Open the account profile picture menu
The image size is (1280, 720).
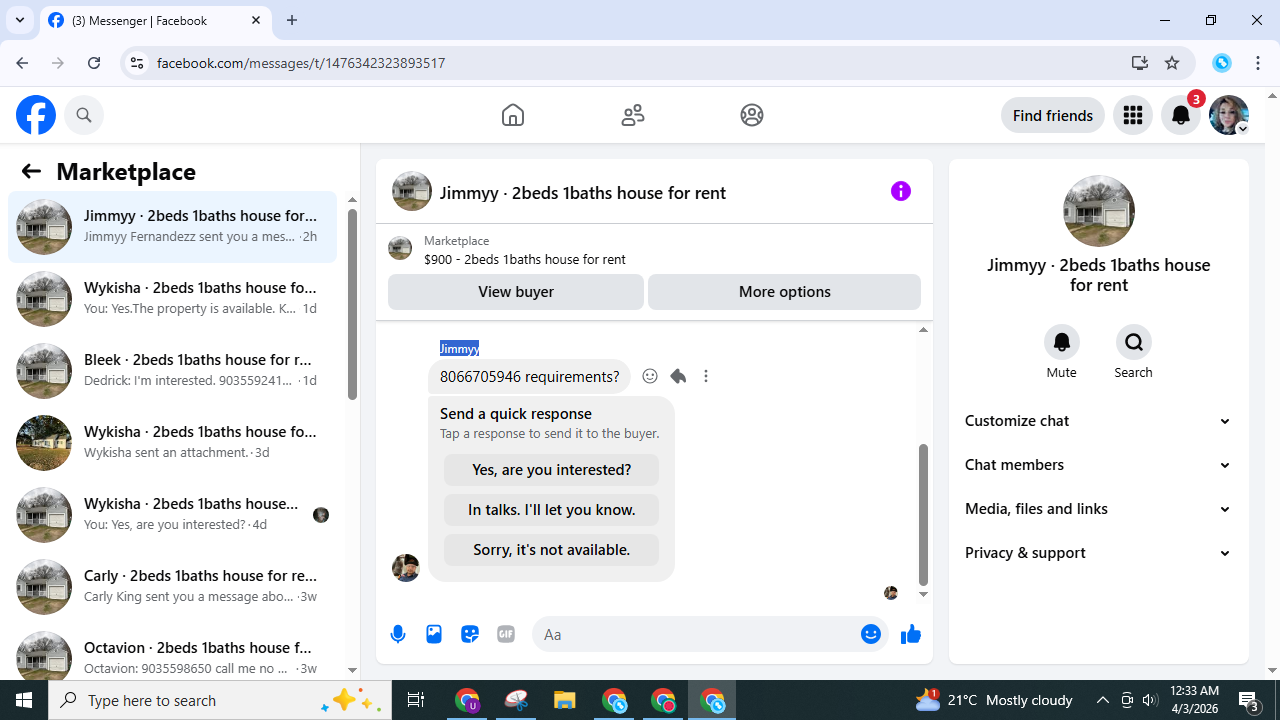(x=1229, y=115)
